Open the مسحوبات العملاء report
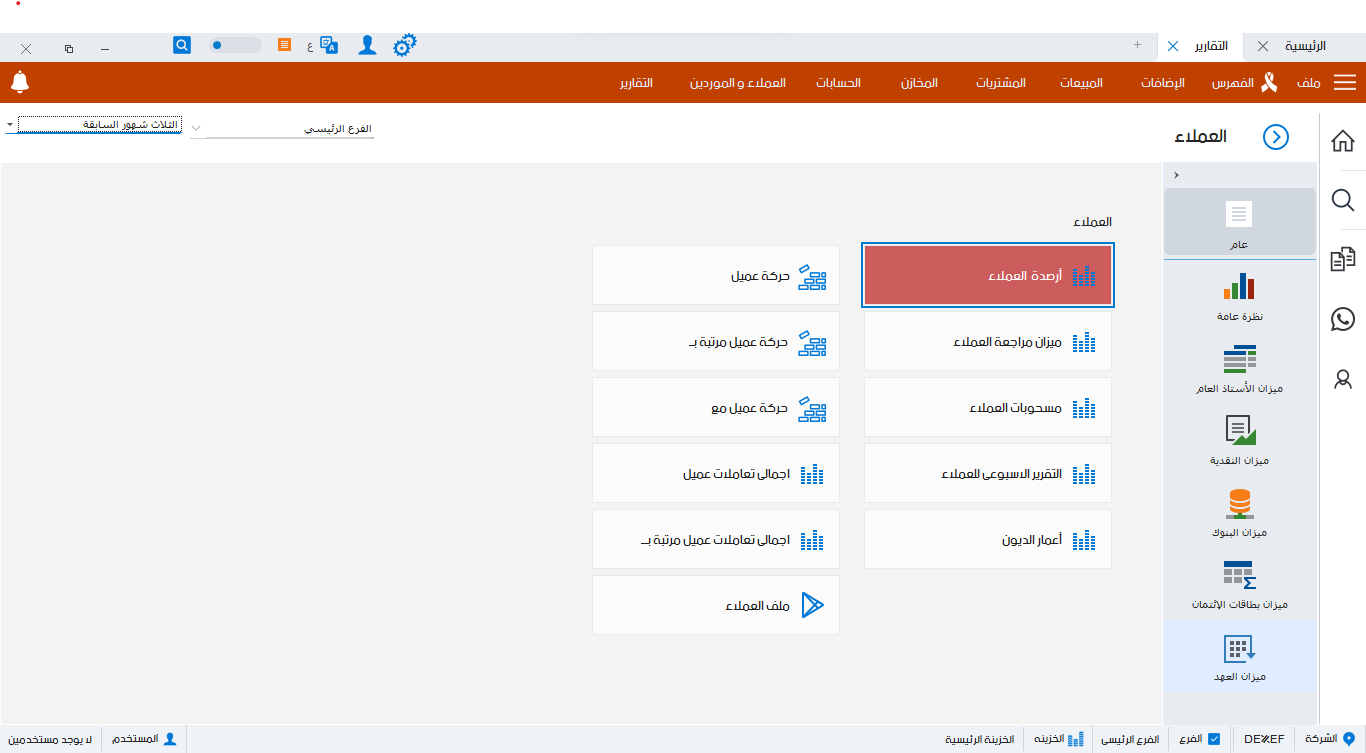The image size is (1366, 753). (988, 407)
